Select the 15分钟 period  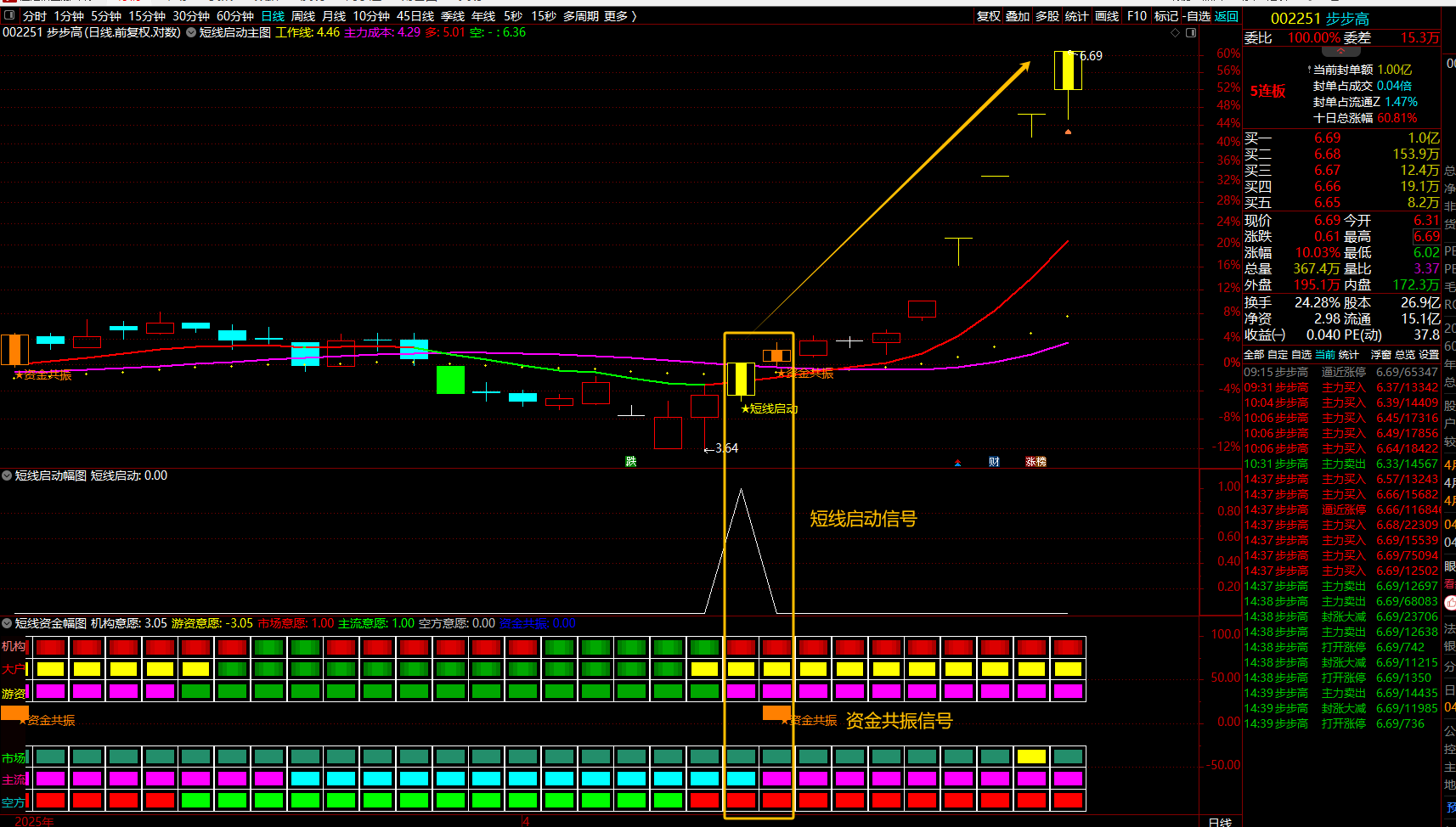pos(147,16)
